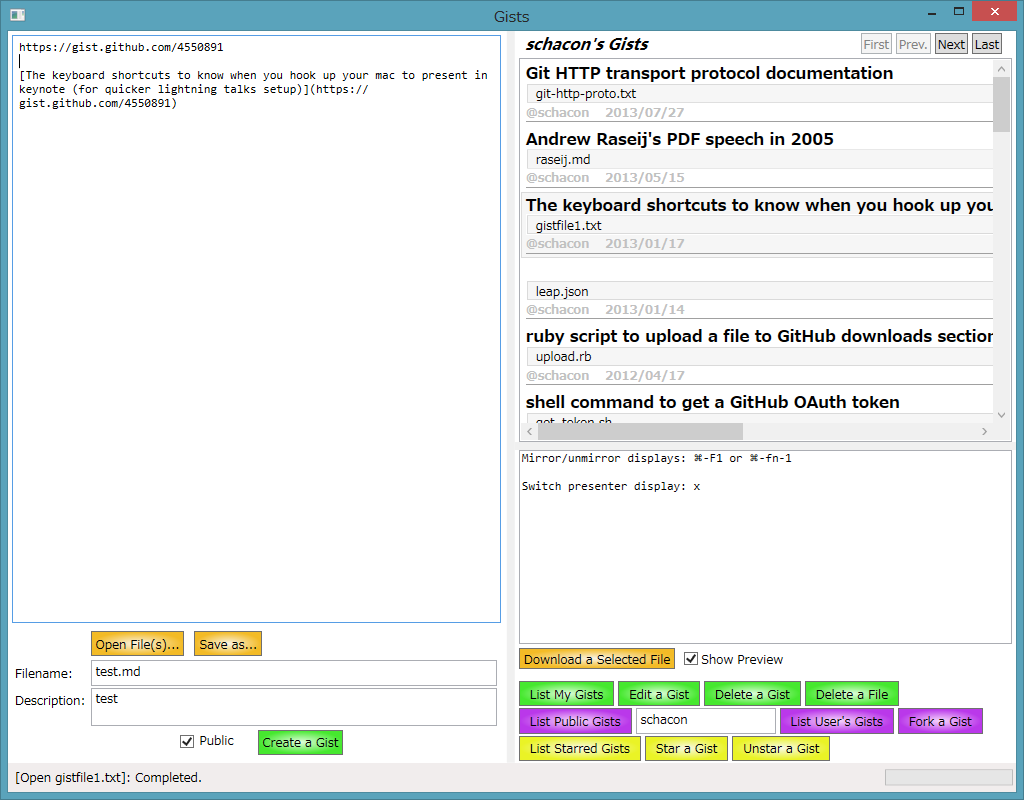Click date 2012/04/17 in gist list

(x=645, y=376)
